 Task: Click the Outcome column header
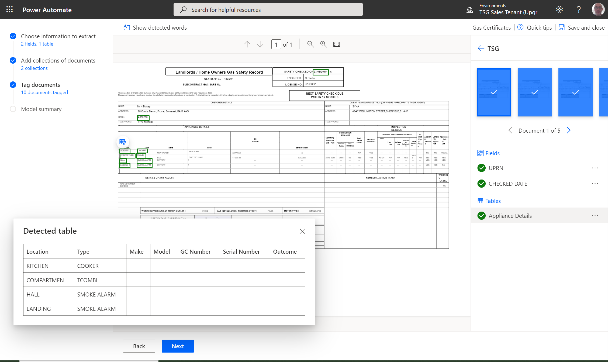pos(285,252)
